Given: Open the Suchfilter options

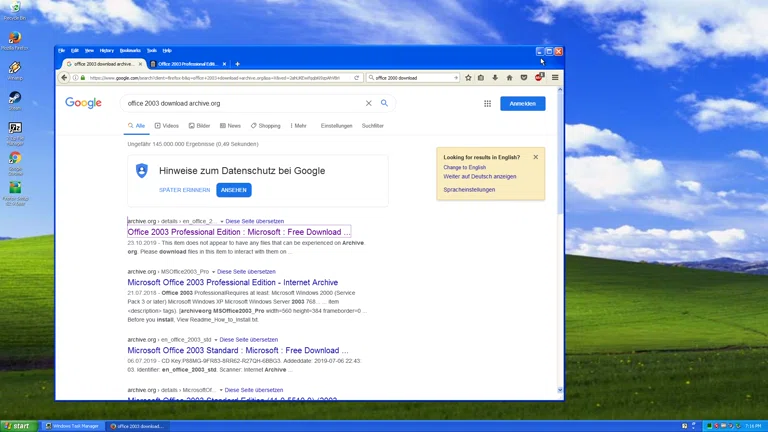Looking at the screenshot, I should [x=373, y=126].
